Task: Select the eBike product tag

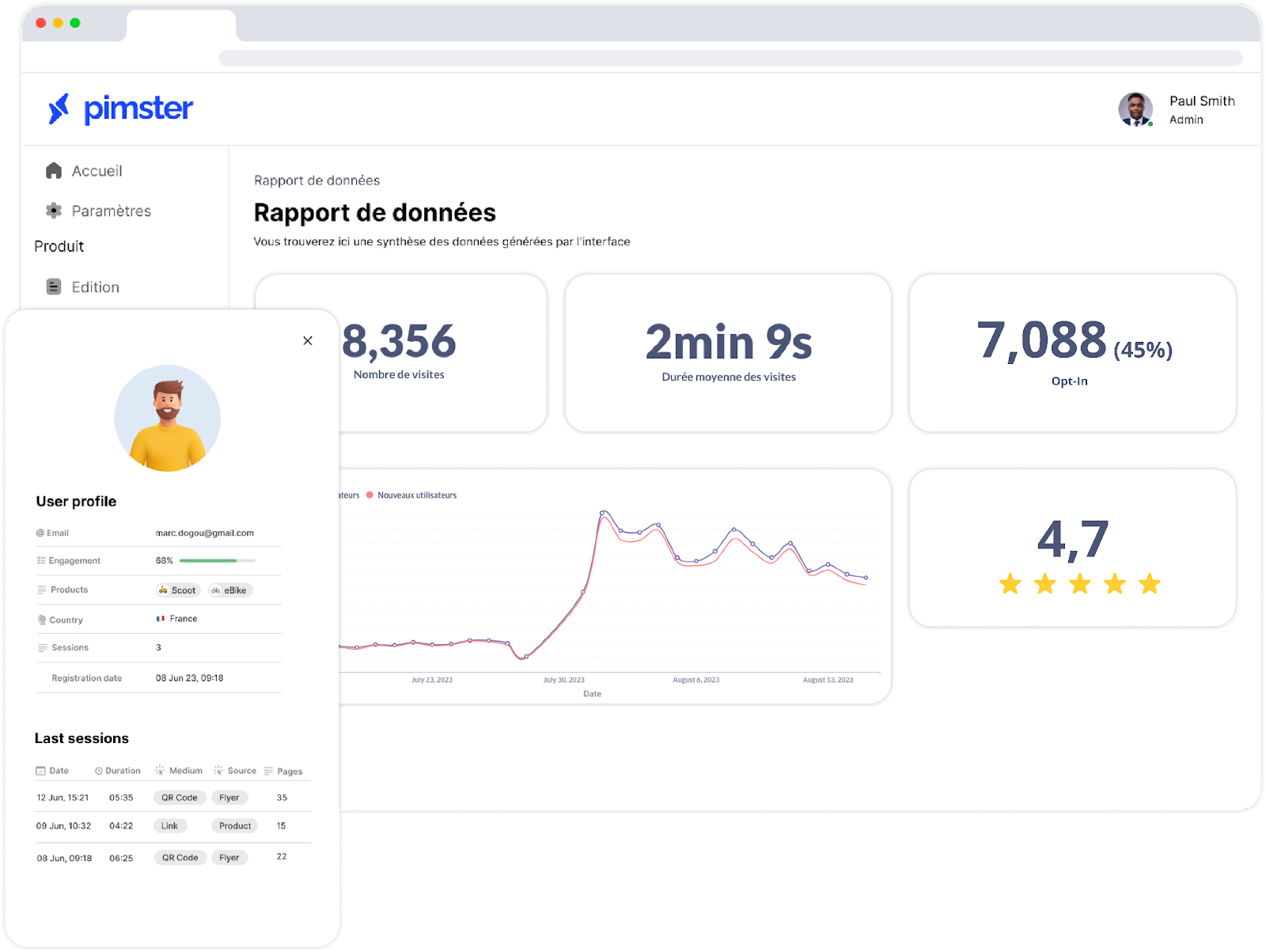Action: coord(229,590)
